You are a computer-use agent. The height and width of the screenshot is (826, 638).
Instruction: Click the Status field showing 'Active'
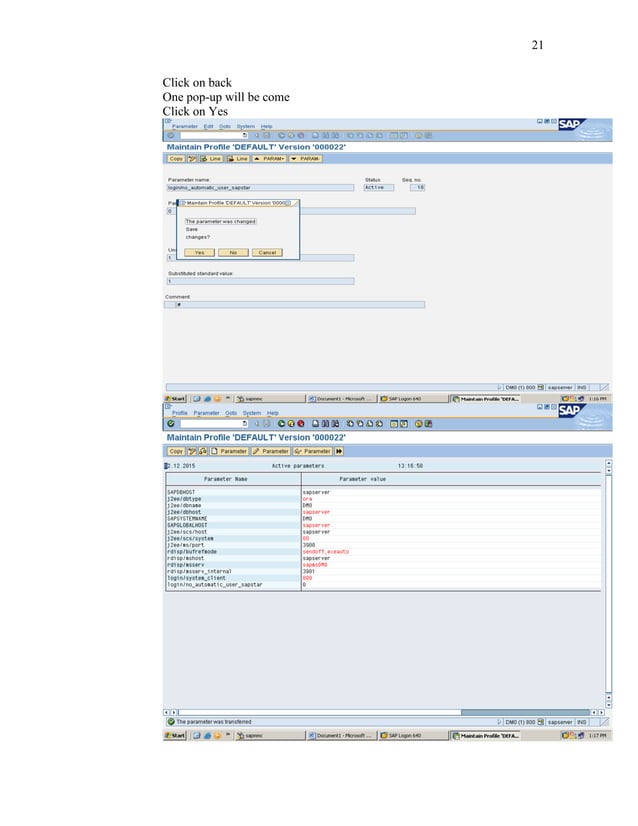pos(379,188)
